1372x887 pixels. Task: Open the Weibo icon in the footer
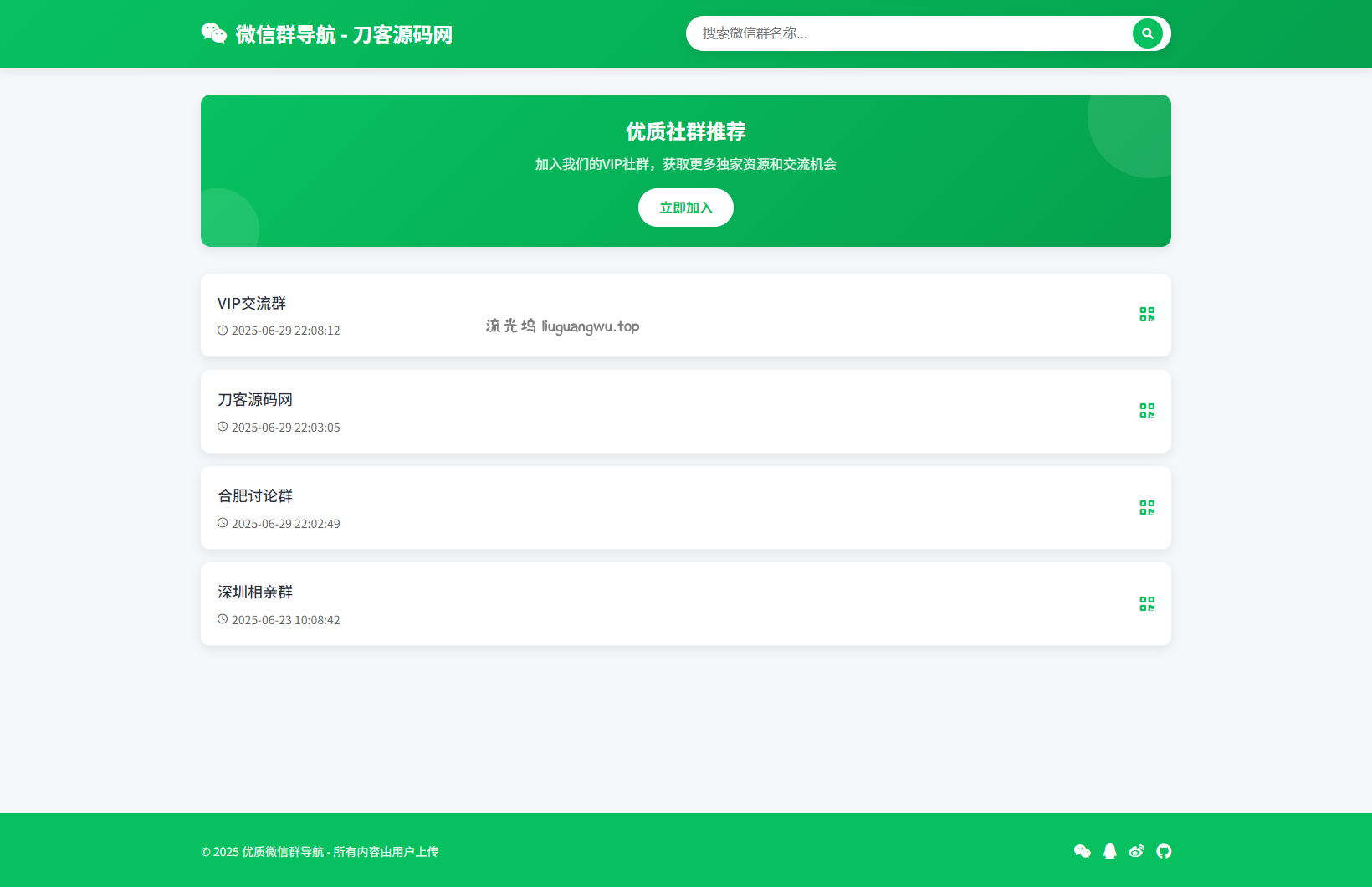pyautogui.click(x=1137, y=851)
